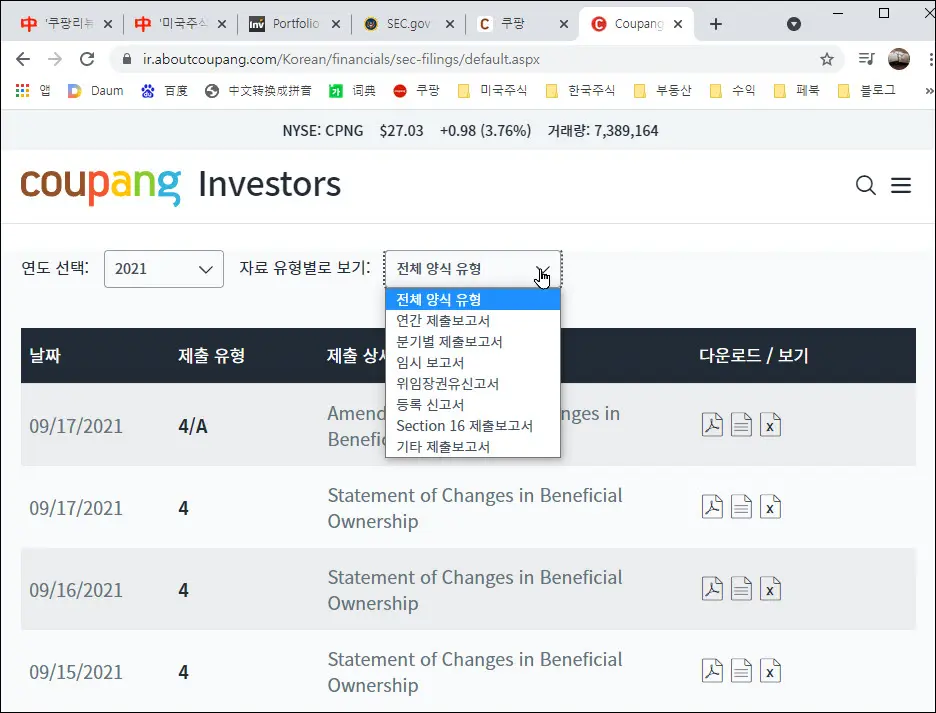Open the 百度 bookmark
The width and height of the screenshot is (936, 713).
pyautogui.click(x=165, y=91)
